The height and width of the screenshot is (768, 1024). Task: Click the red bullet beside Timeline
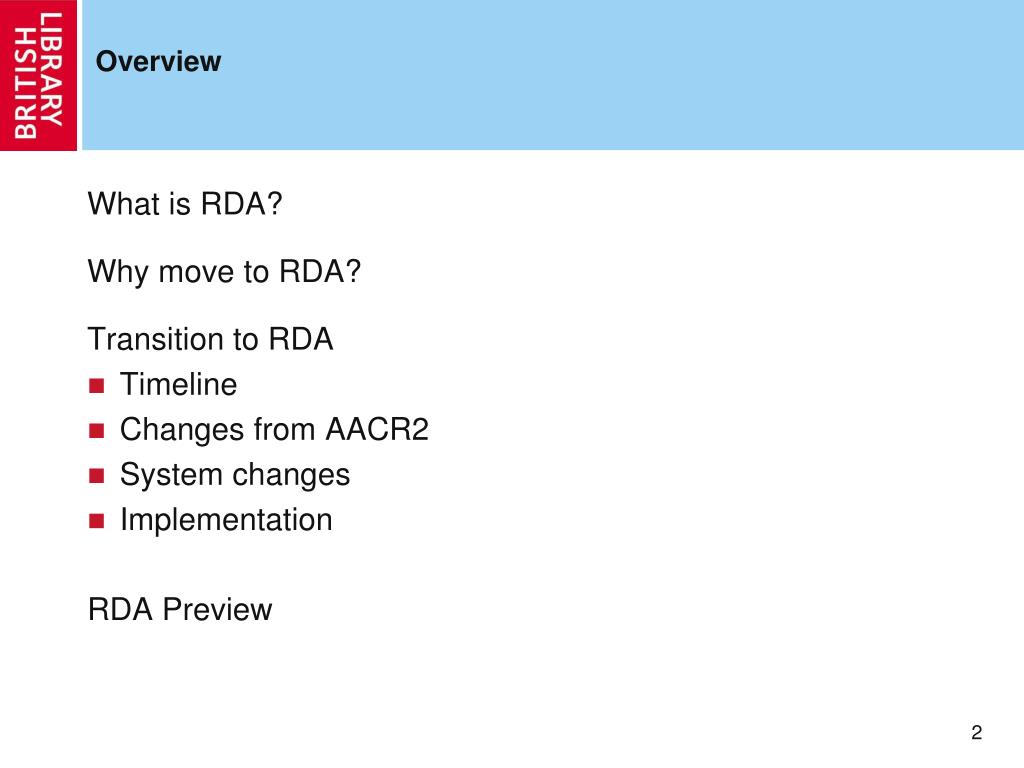point(97,386)
